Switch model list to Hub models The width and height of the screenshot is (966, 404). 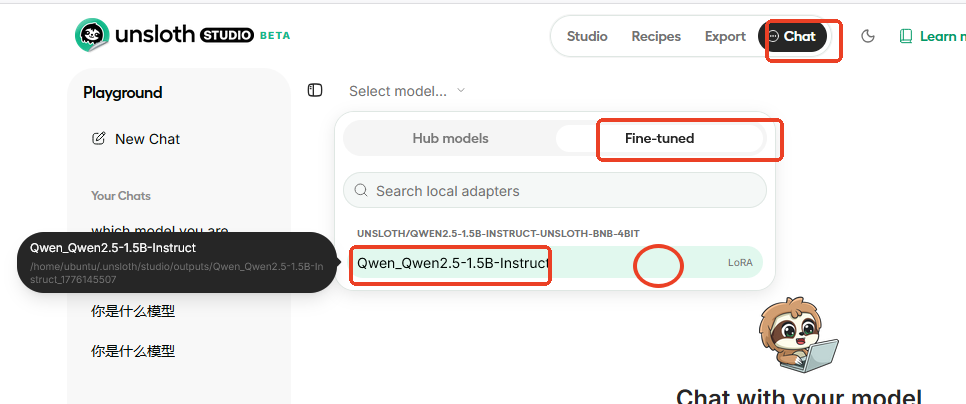pyautogui.click(x=450, y=138)
